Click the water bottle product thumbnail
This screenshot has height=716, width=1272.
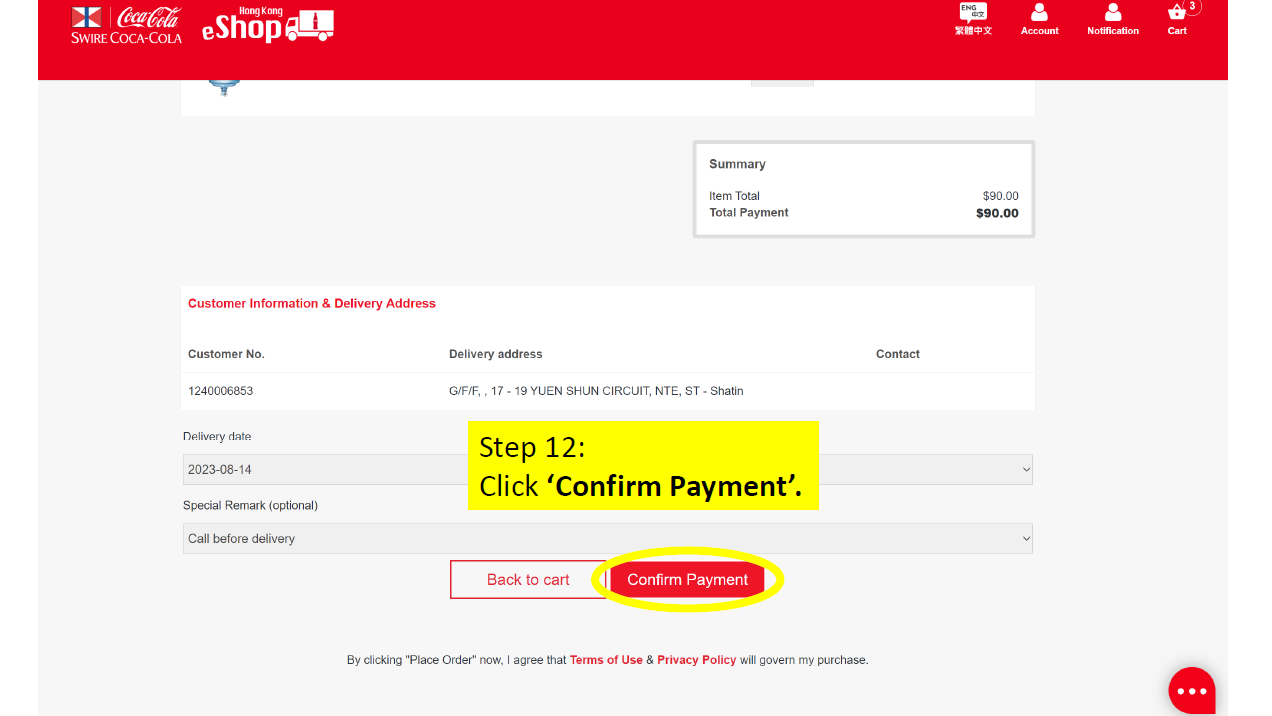click(223, 87)
